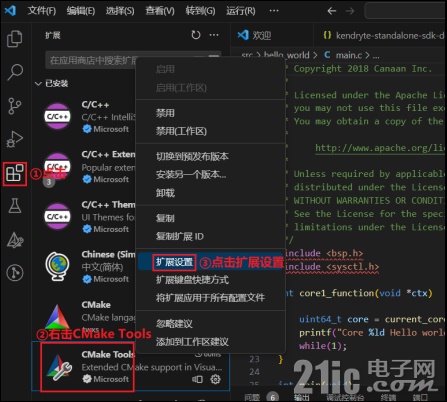Open the CMake view in activity bar
447x402 pixels.
click(15, 240)
